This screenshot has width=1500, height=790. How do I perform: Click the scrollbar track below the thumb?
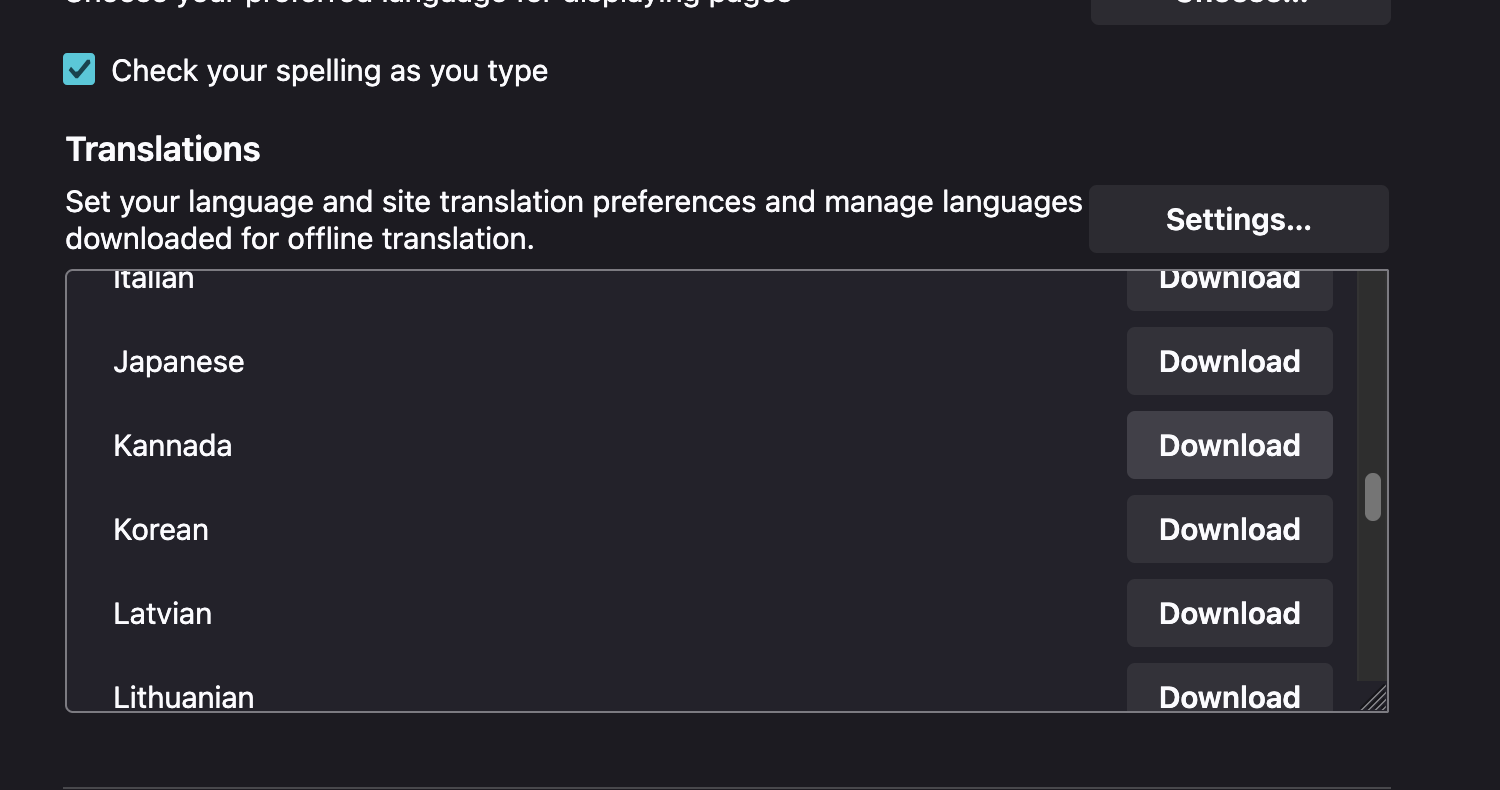click(1373, 600)
